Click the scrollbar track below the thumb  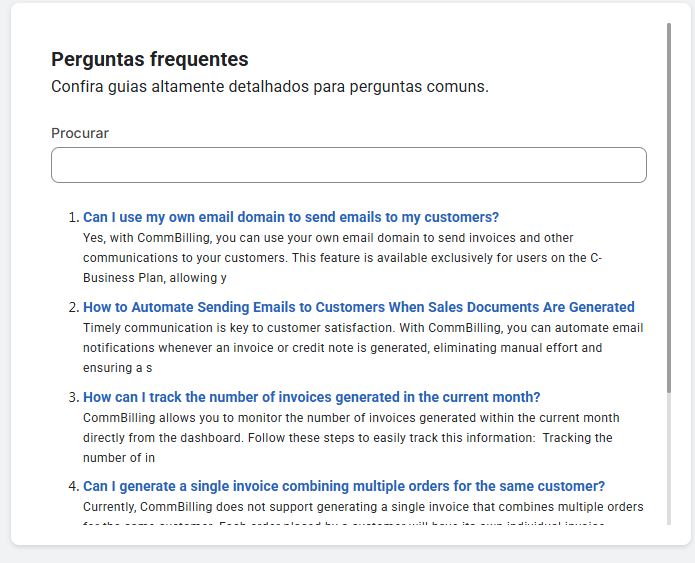tap(669, 460)
